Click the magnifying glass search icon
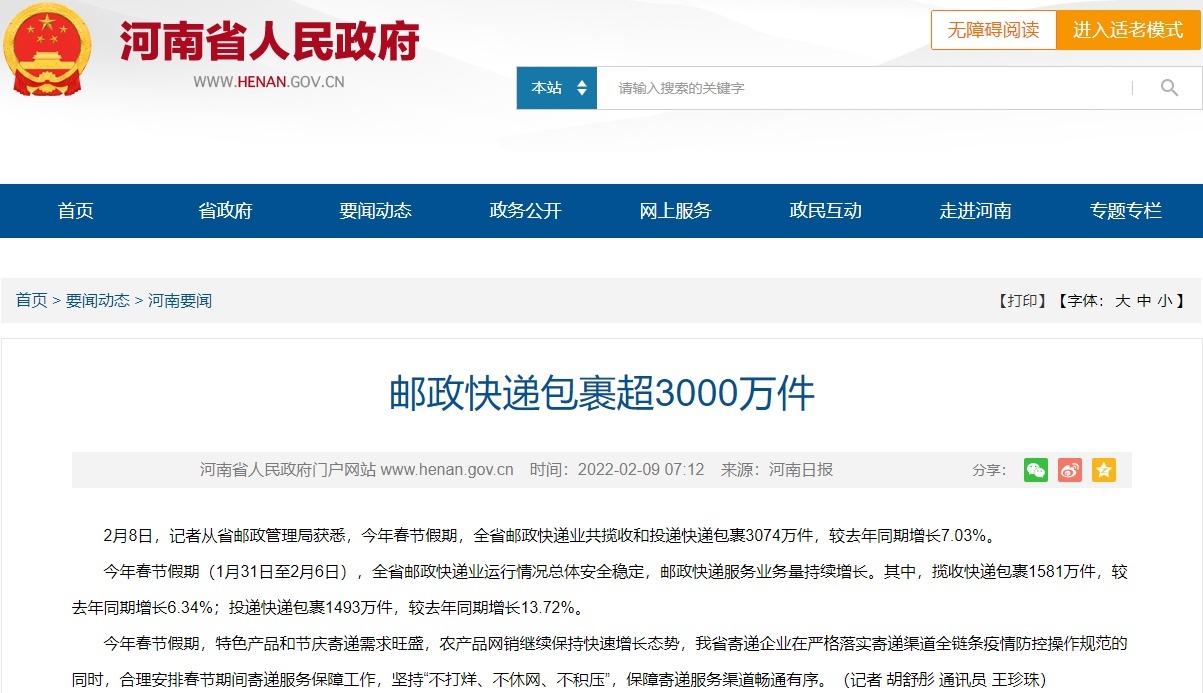Screen dimensions: 1203x693 [x=1169, y=88]
